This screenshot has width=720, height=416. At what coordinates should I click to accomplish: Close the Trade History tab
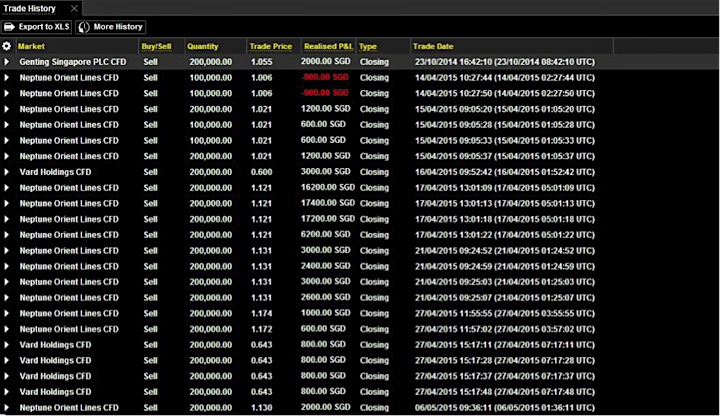[74, 8]
